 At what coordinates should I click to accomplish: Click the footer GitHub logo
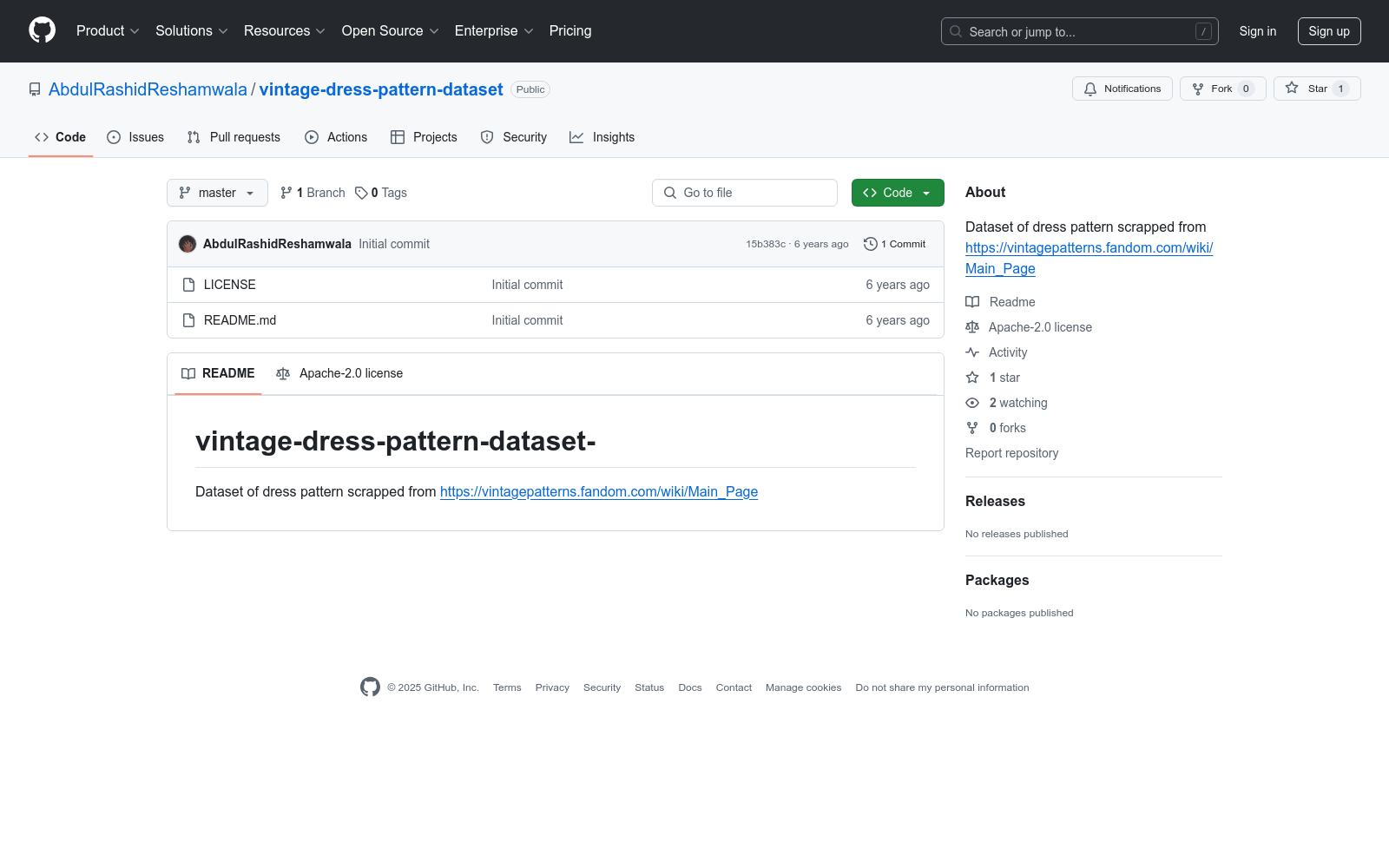[x=370, y=687]
